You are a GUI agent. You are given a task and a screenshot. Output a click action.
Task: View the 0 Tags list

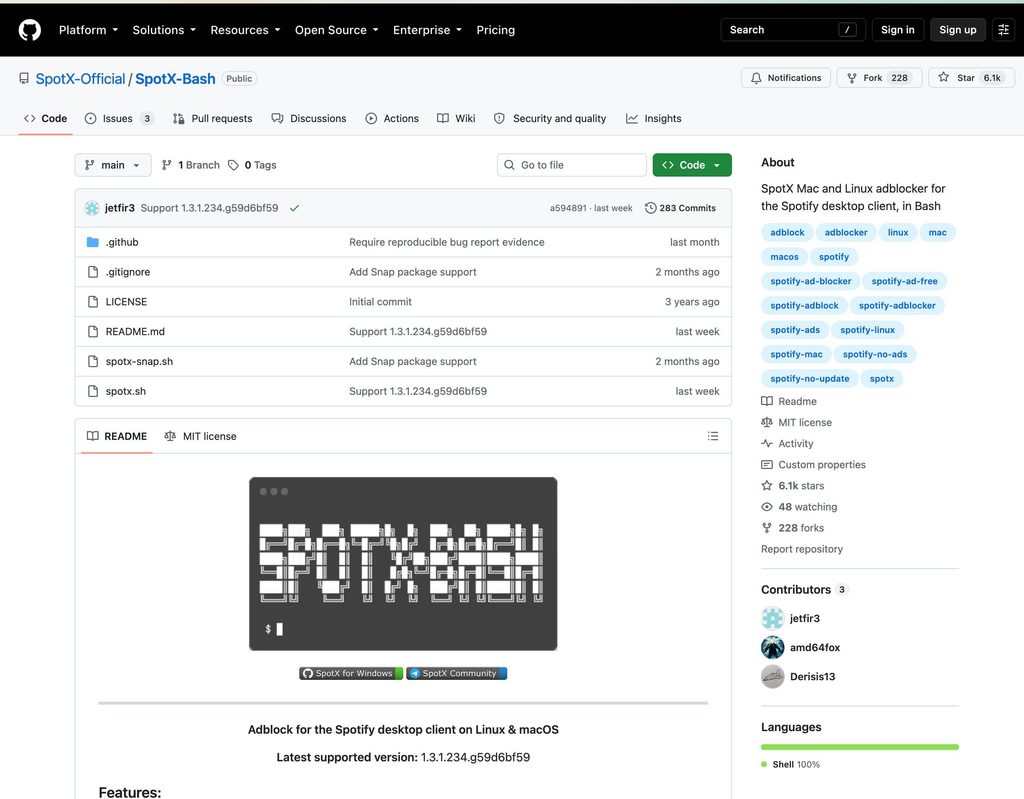252,165
